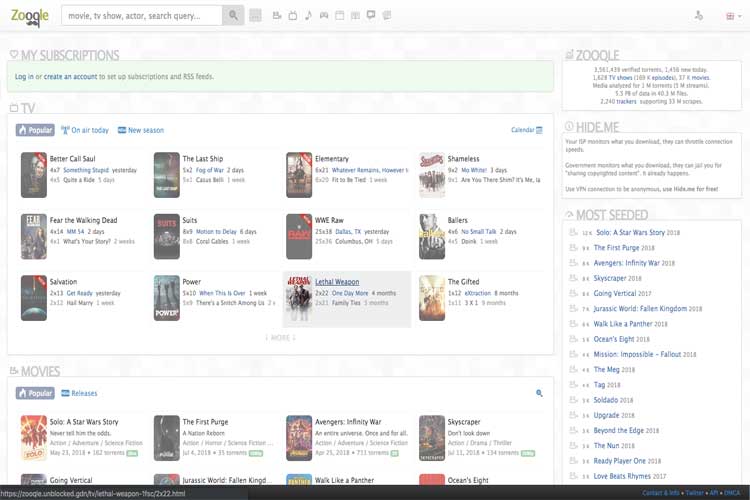Image resolution: width=750 pixels, height=500 pixels.
Task: Open Fear the Walking Dead title
Action: [83, 221]
